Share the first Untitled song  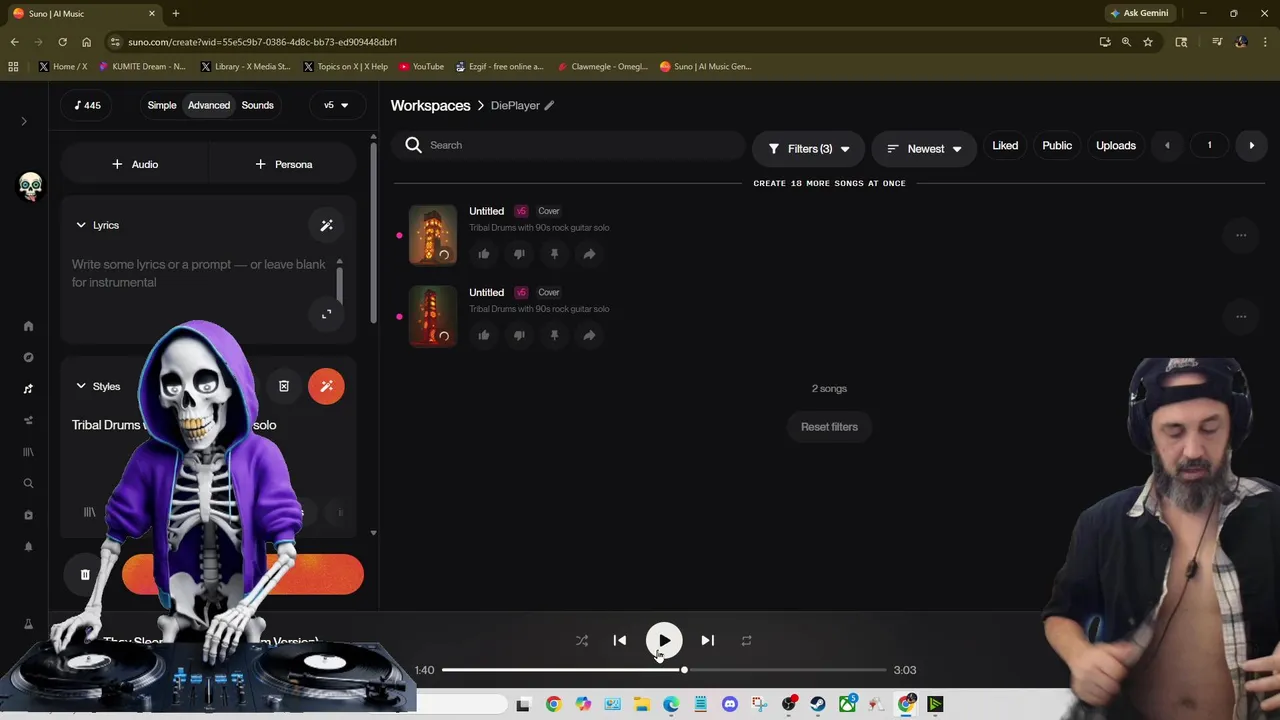(589, 254)
